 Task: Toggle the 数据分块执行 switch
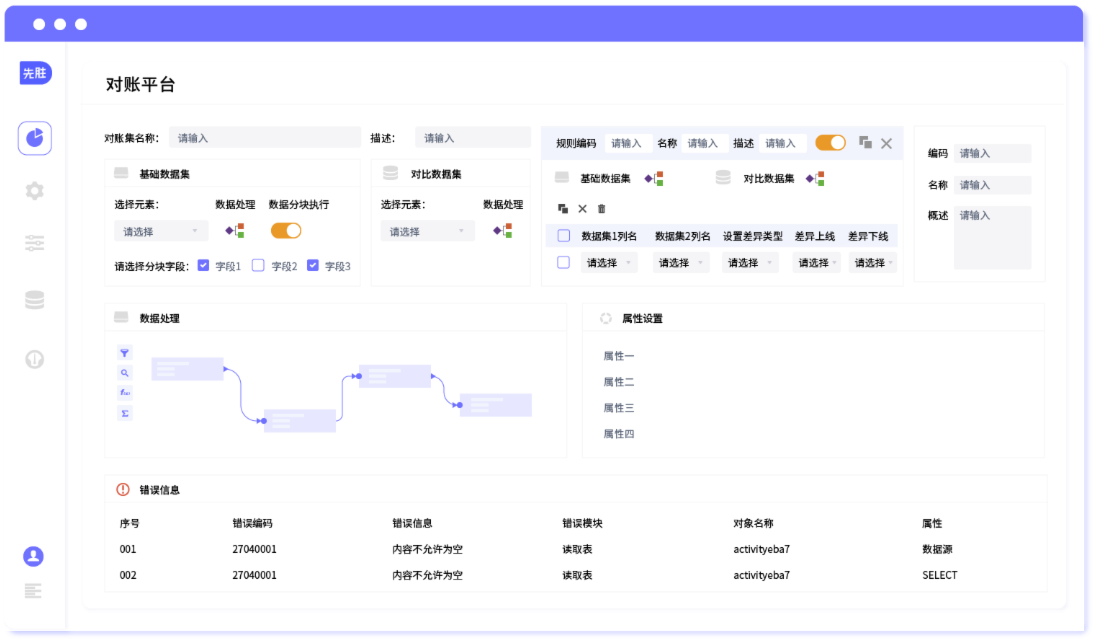(286, 230)
